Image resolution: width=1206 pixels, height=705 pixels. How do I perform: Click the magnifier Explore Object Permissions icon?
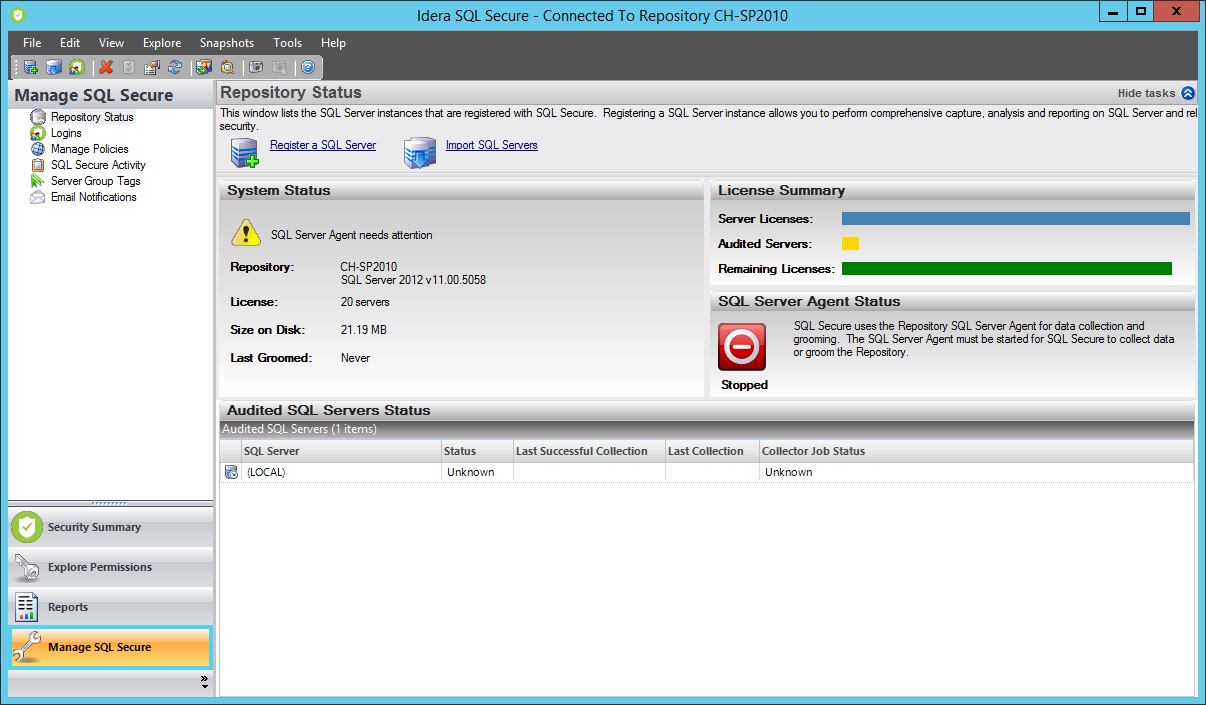pos(227,67)
